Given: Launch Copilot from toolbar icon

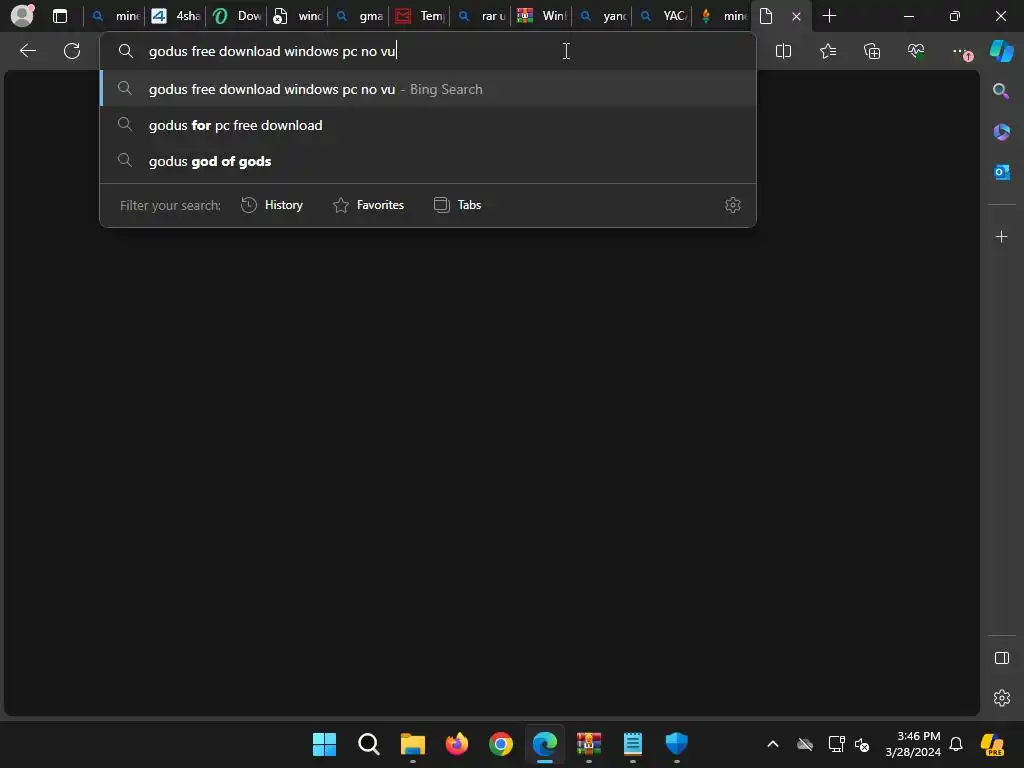Looking at the screenshot, I should (1001, 51).
